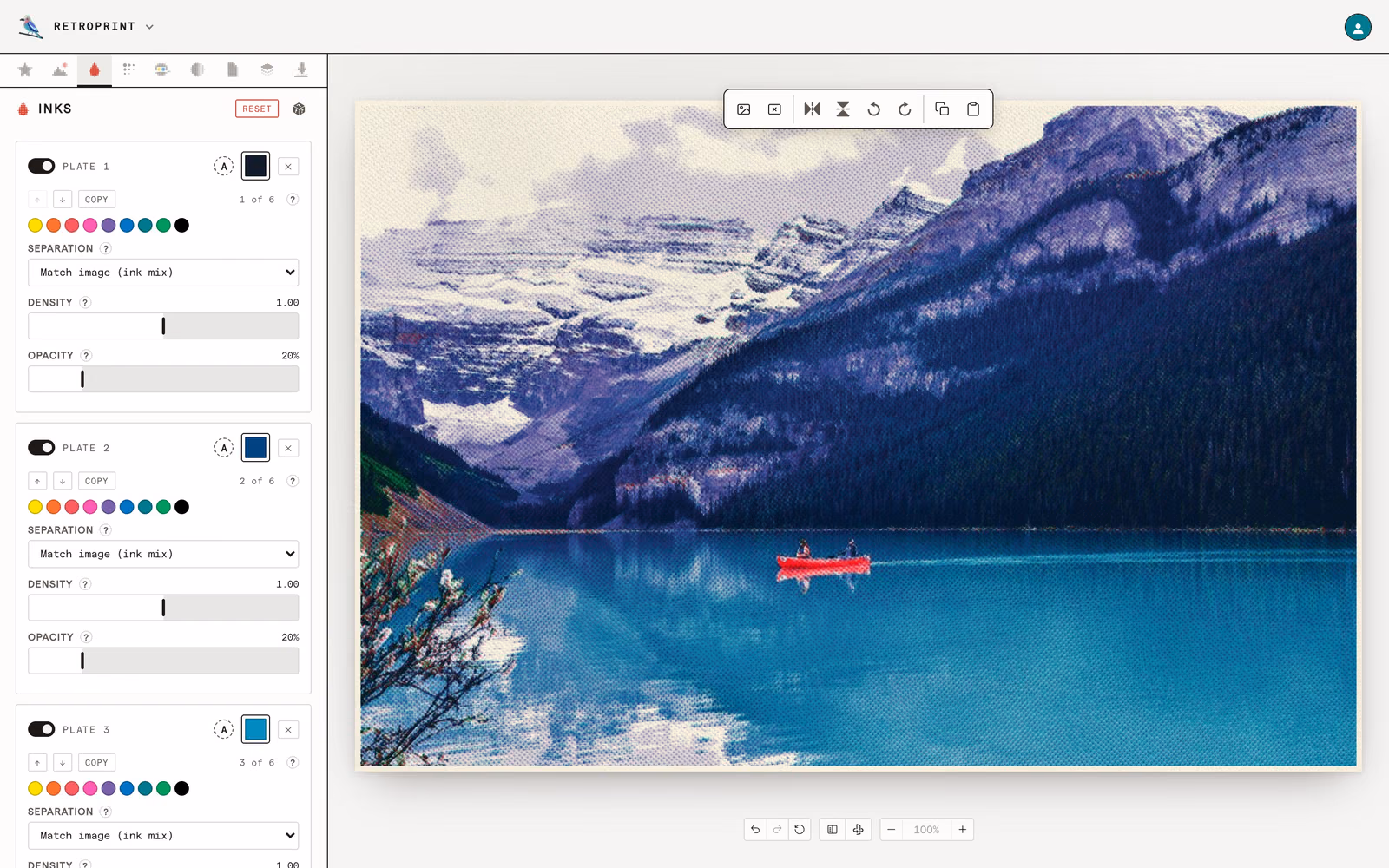This screenshot has height=868, width=1389.
Task: Toggle Plate 1 off
Action: tap(42, 166)
